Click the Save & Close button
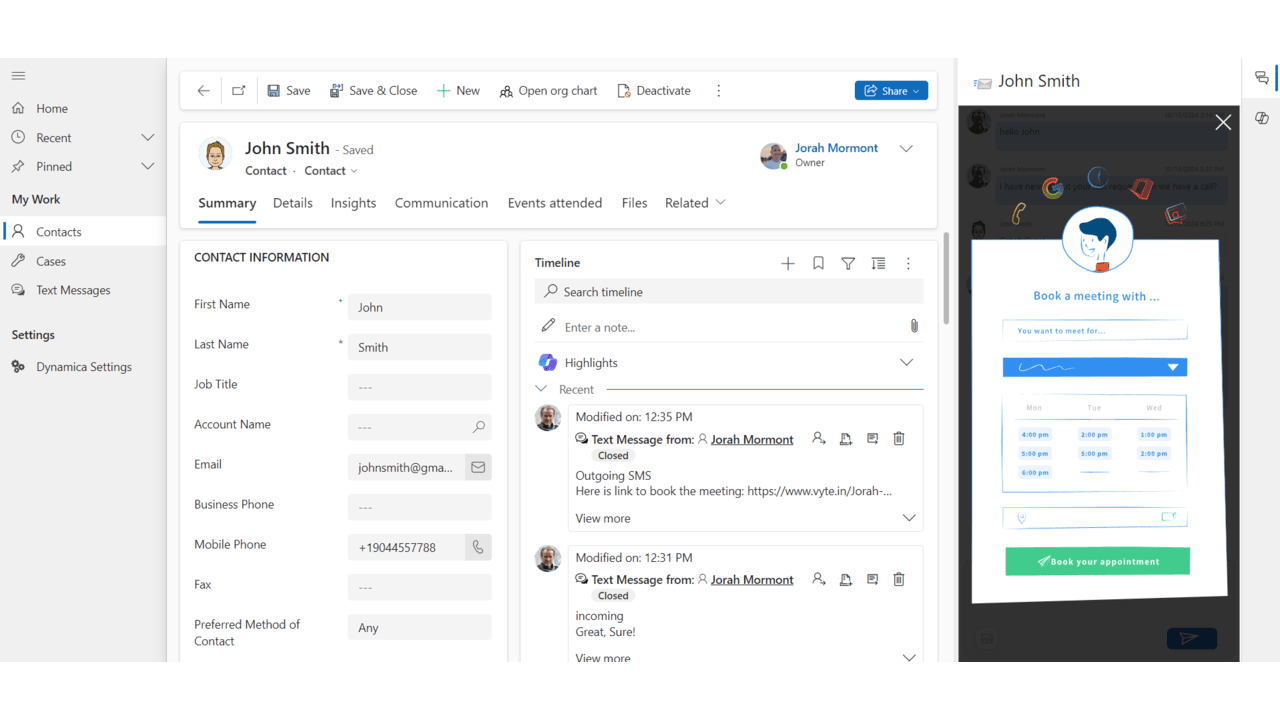This screenshot has width=1280, height=720. coord(373,91)
